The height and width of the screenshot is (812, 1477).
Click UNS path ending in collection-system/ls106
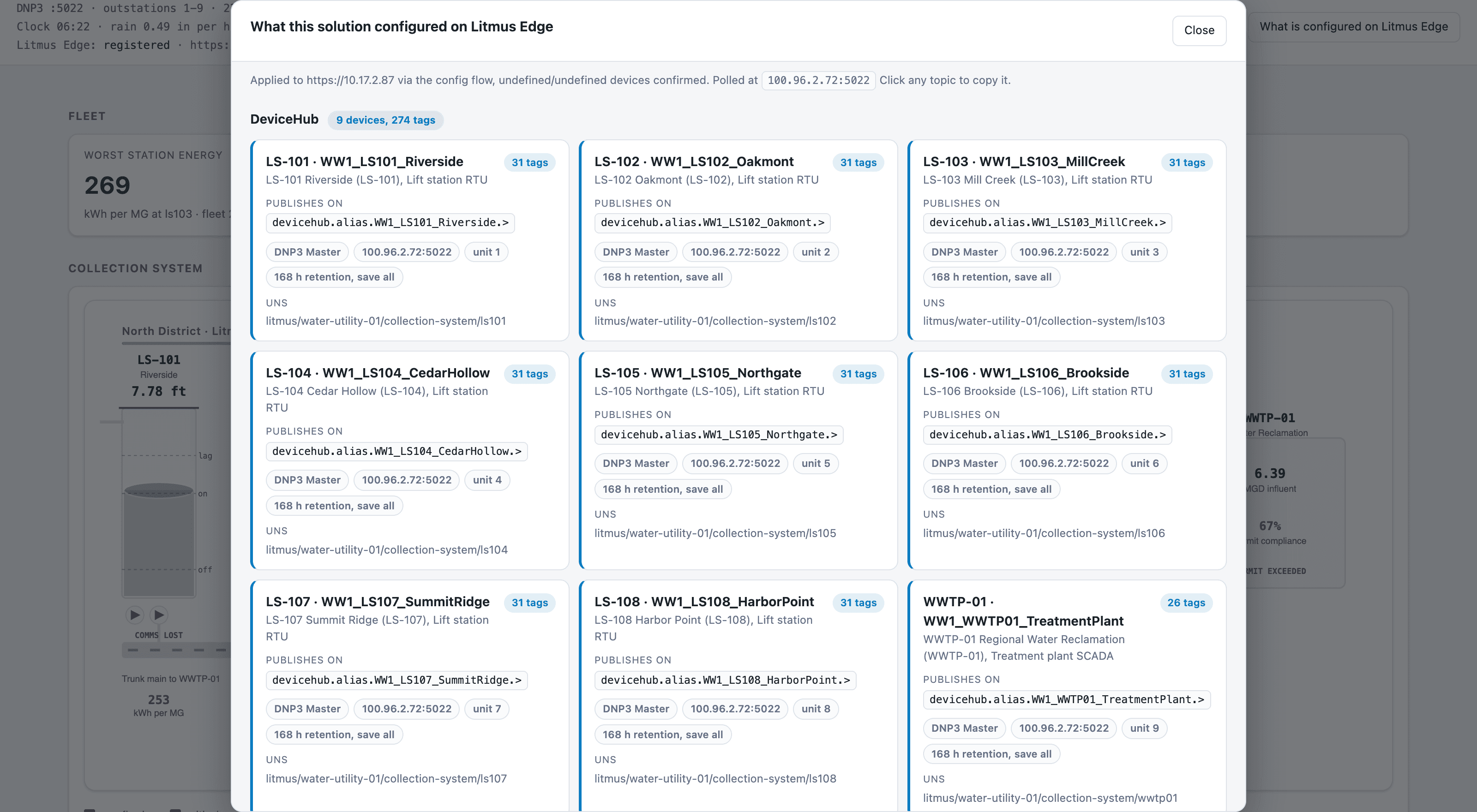click(1044, 533)
